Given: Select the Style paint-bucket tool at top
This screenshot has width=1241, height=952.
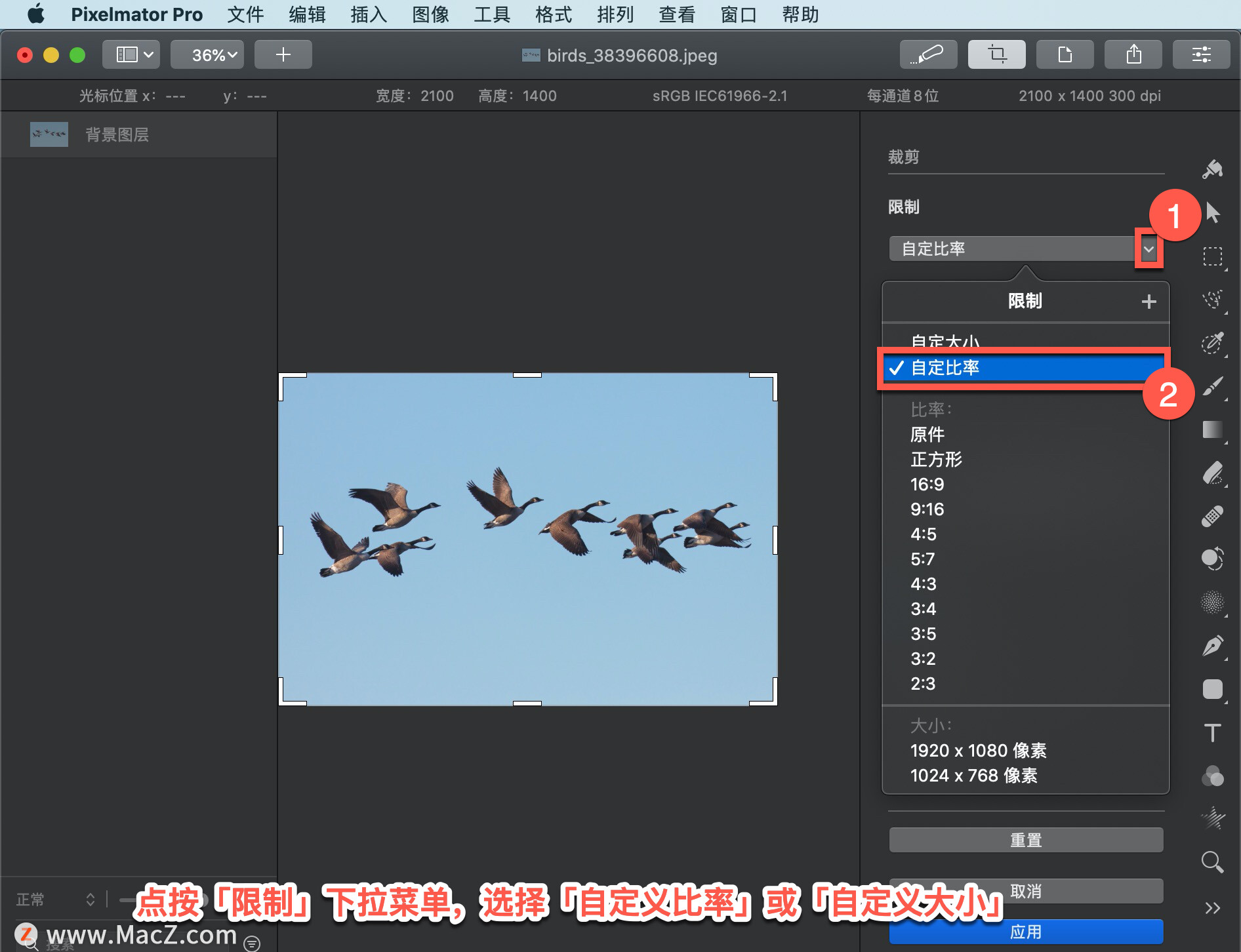Looking at the screenshot, I should (1213, 169).
